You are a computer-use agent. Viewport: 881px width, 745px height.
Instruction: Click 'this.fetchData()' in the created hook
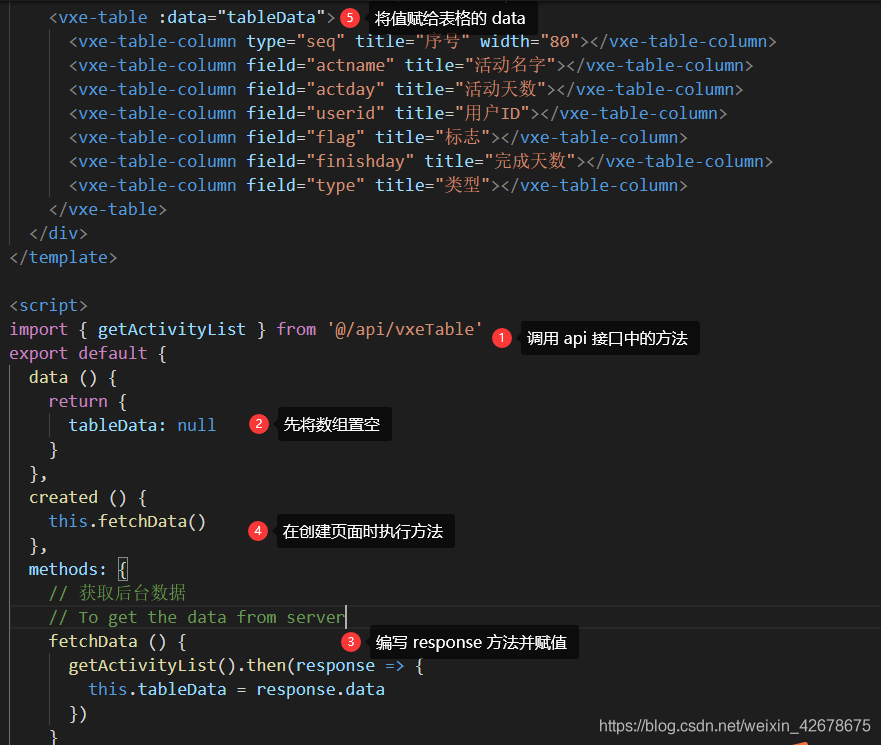point(127,521)
